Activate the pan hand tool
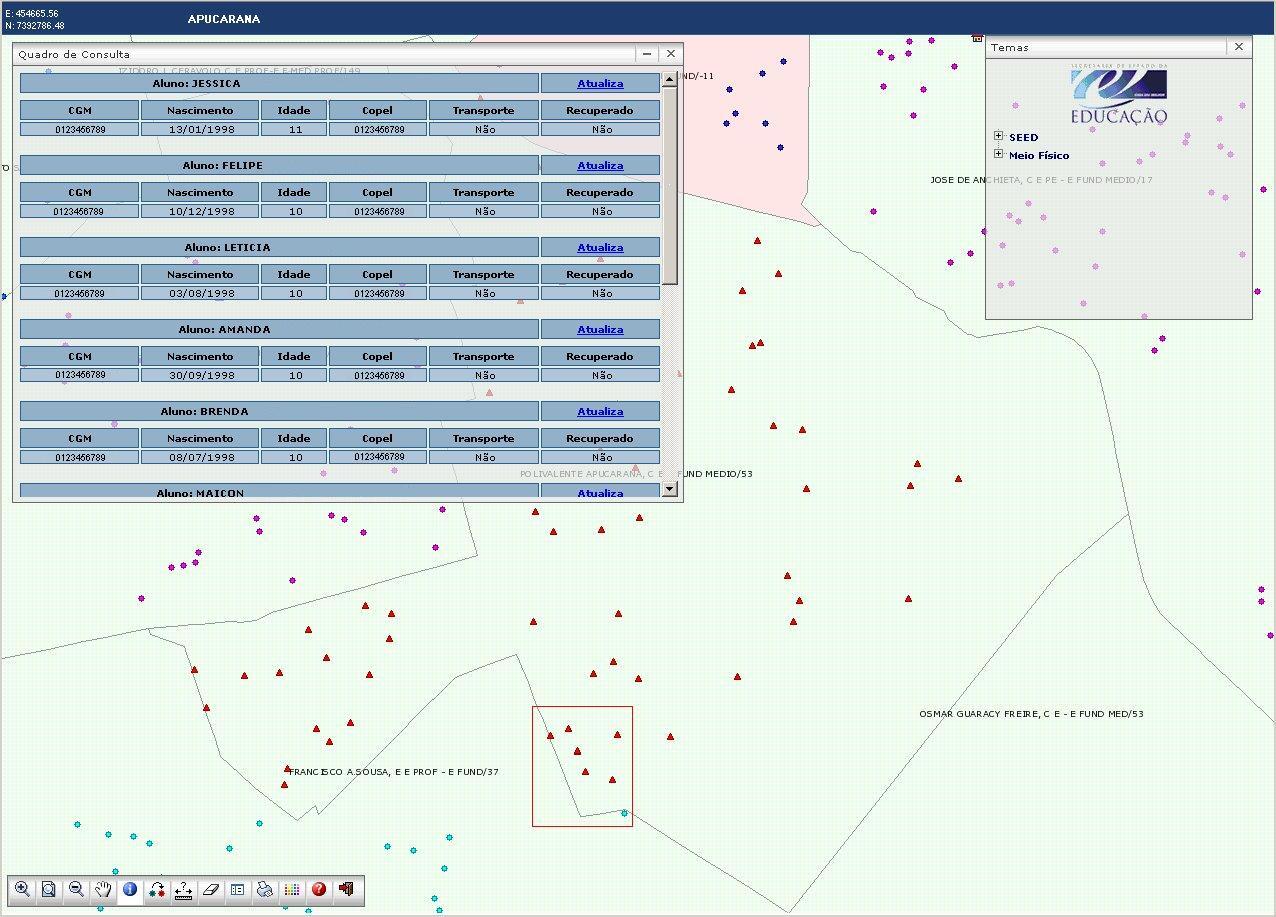 [x=103, y=889]
